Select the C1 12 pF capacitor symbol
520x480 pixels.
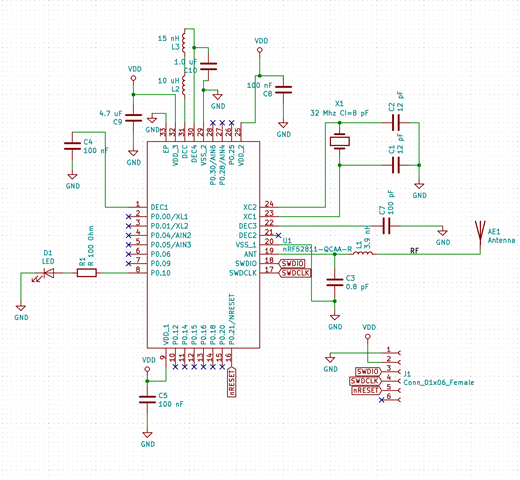coord(396,165)
